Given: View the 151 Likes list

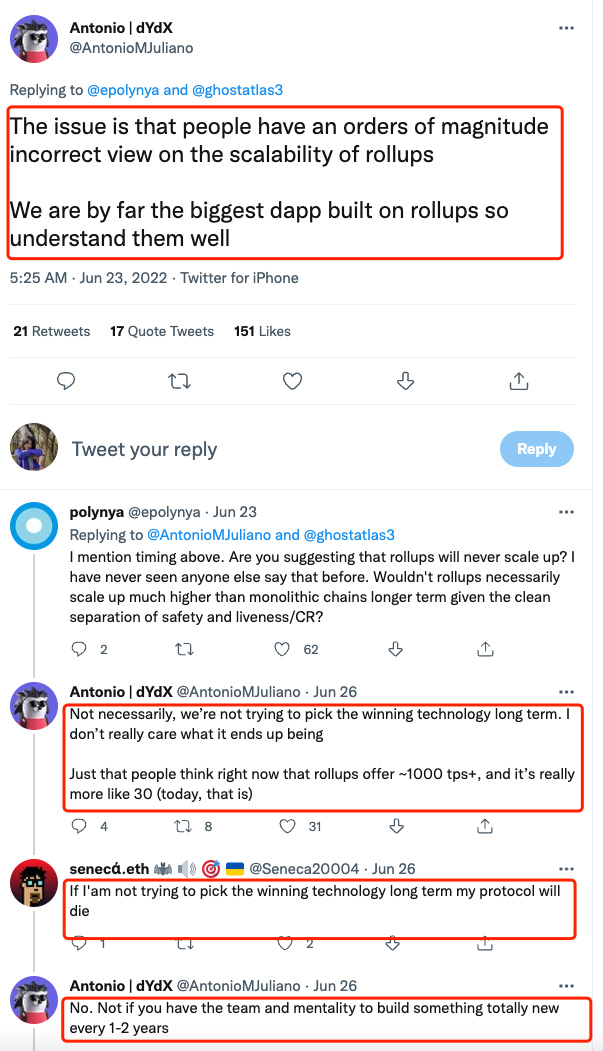Looking at the screenshot, I should (262, 331).
